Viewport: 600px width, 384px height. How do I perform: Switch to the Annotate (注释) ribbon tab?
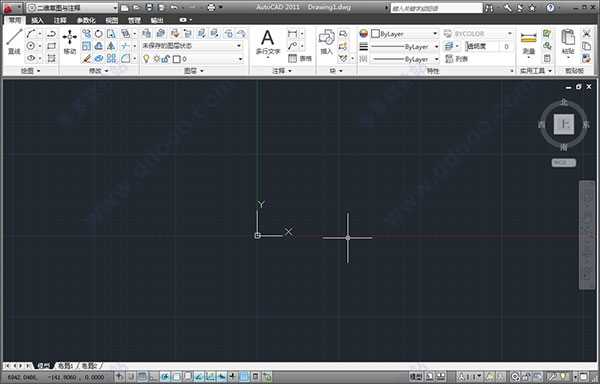[60, 20]
